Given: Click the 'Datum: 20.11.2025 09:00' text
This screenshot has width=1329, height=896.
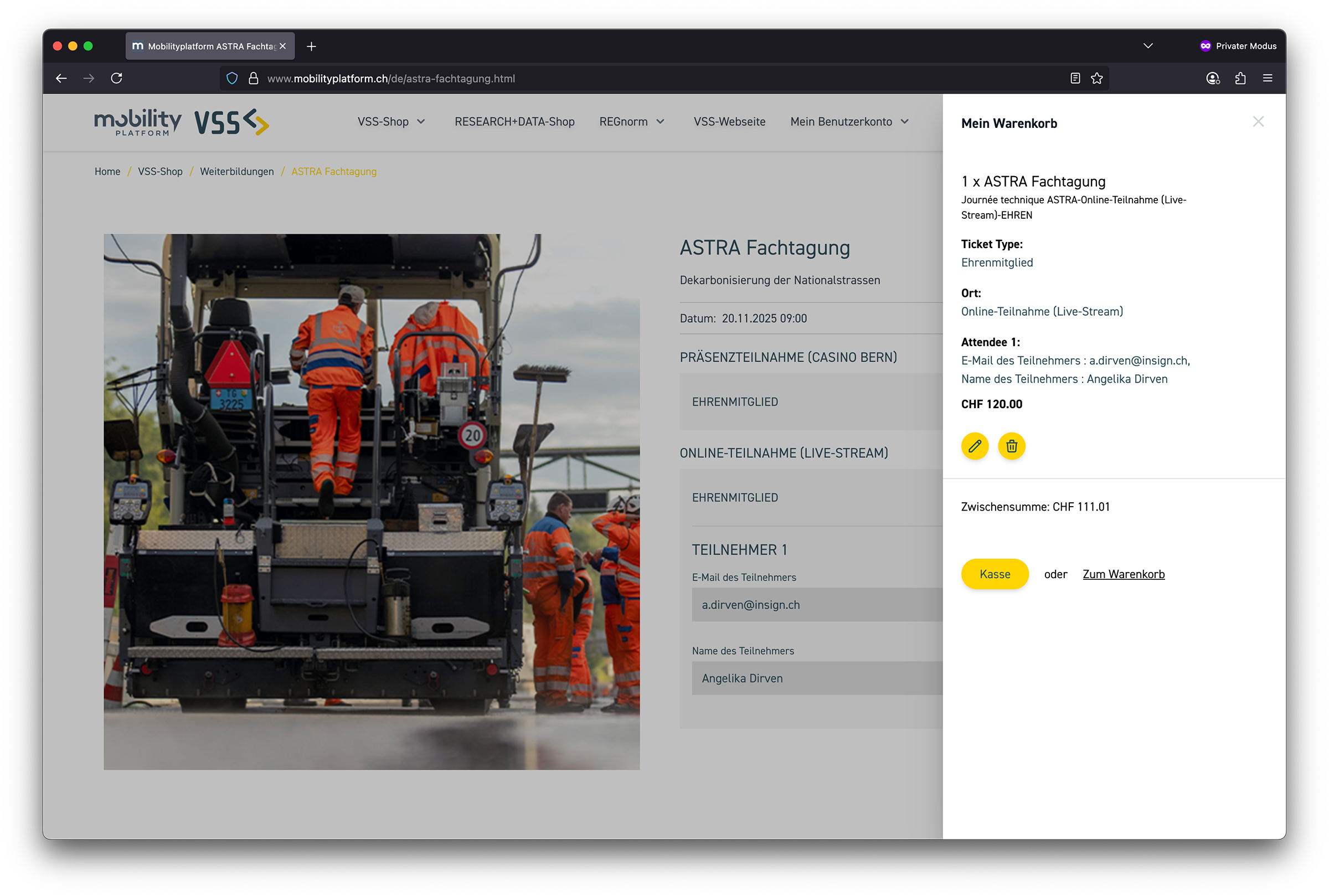Looking at the screenshot, I should 743,319.
